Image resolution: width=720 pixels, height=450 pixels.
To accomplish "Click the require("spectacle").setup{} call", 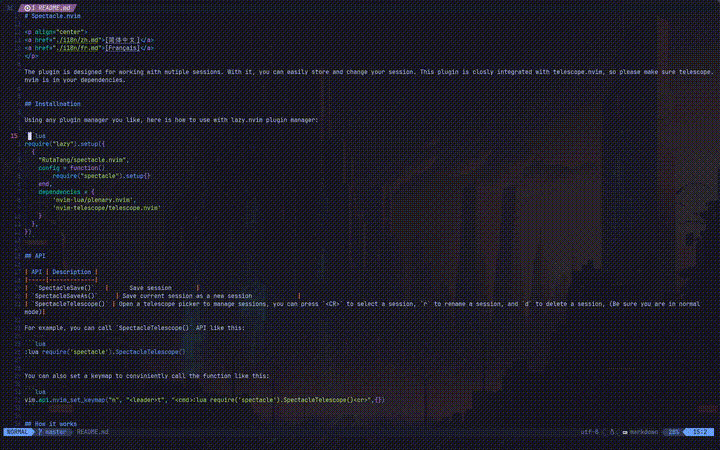I will 101,176.
